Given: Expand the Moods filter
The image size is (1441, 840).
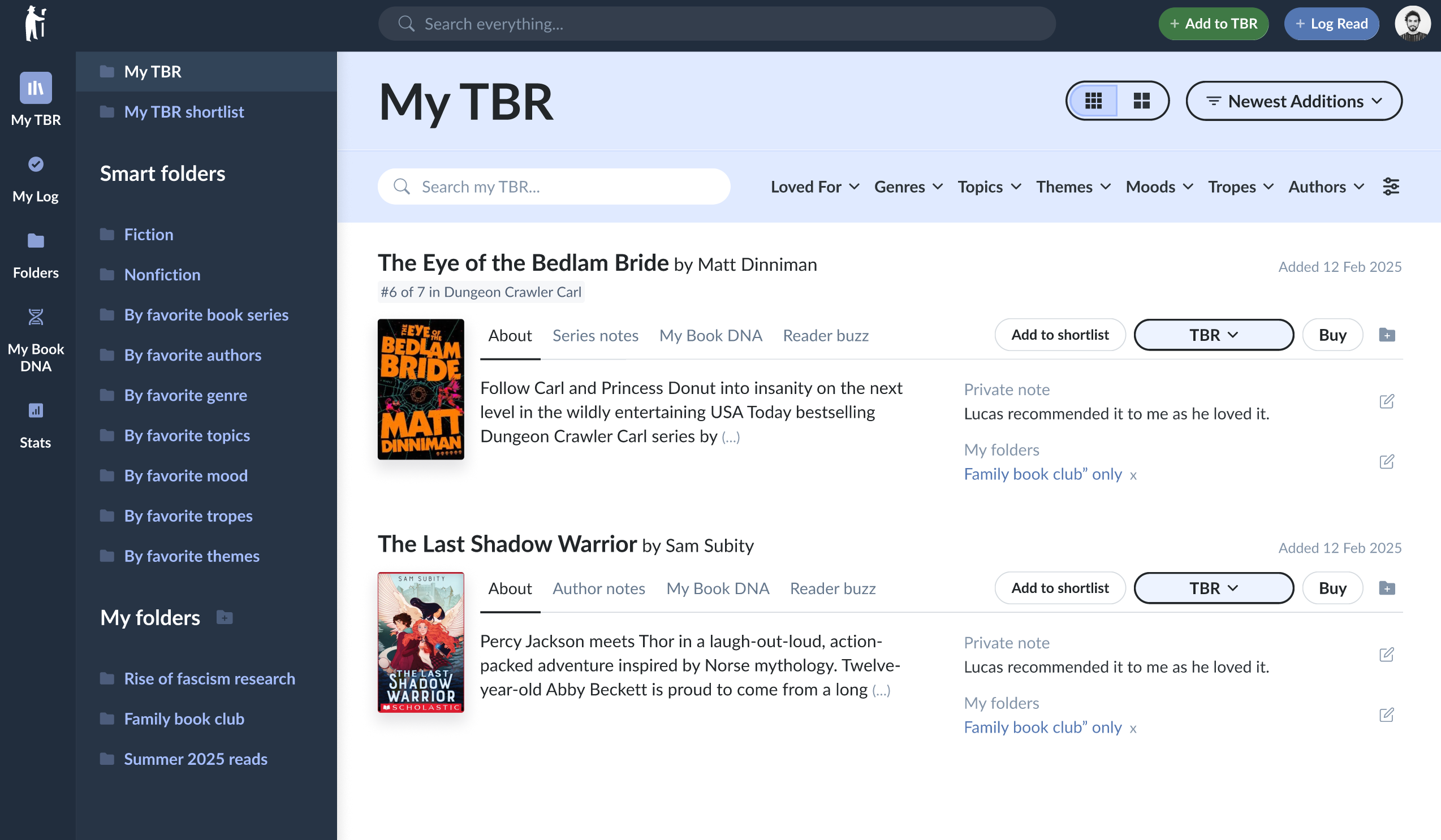Looking at the screenshot, I should (1159, 187).
